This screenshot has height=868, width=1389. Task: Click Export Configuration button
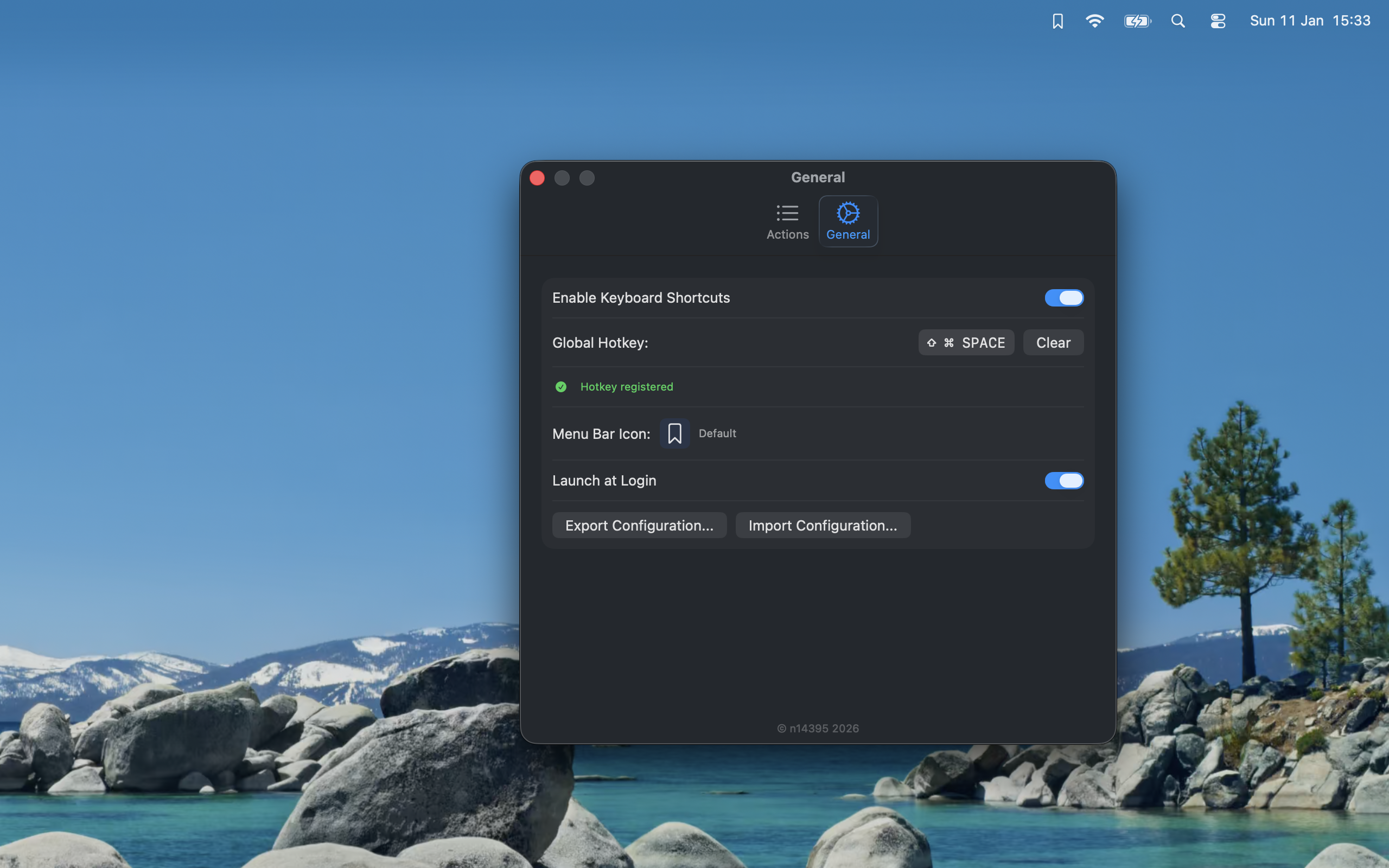[639, 525]
